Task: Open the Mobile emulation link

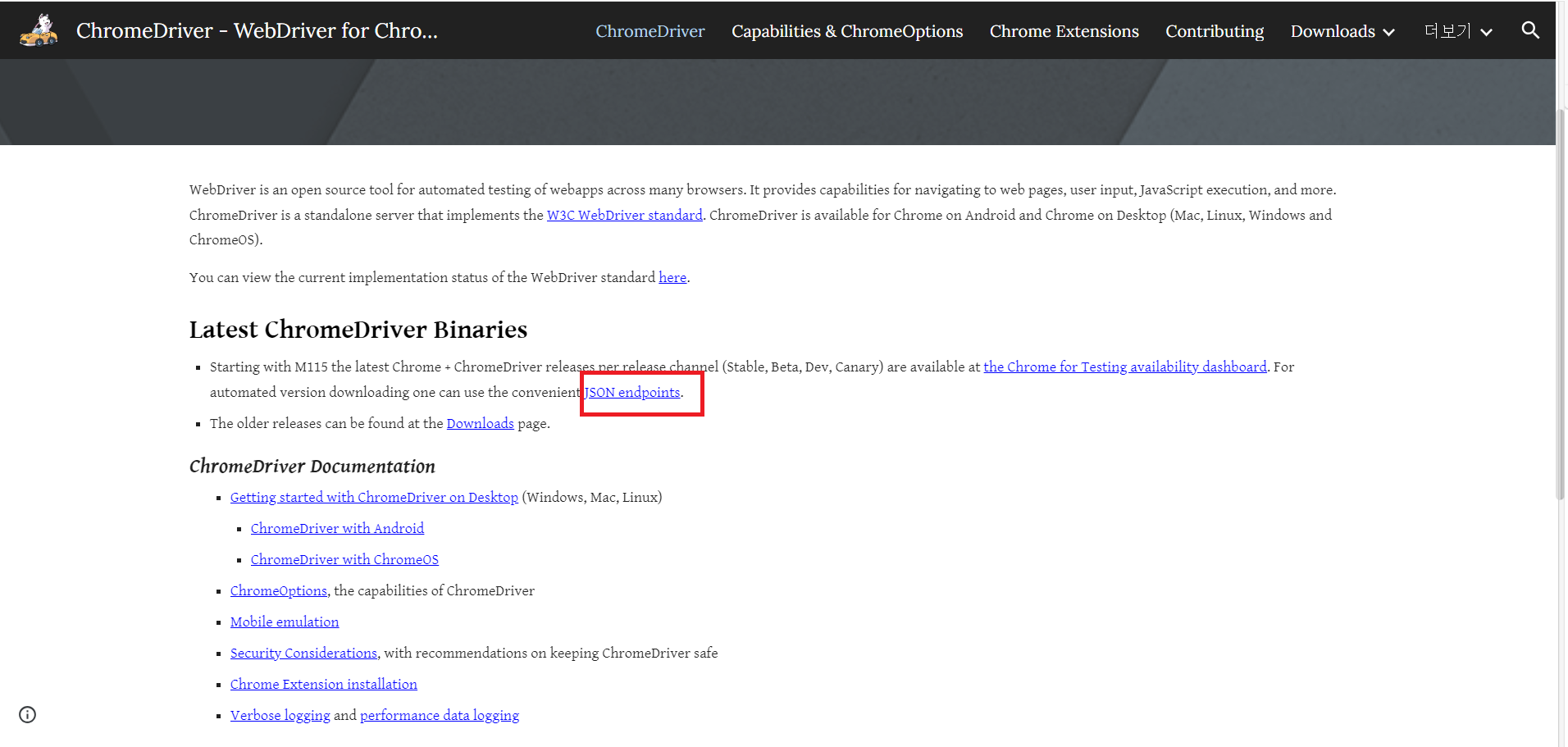Action: pos(285,622)
